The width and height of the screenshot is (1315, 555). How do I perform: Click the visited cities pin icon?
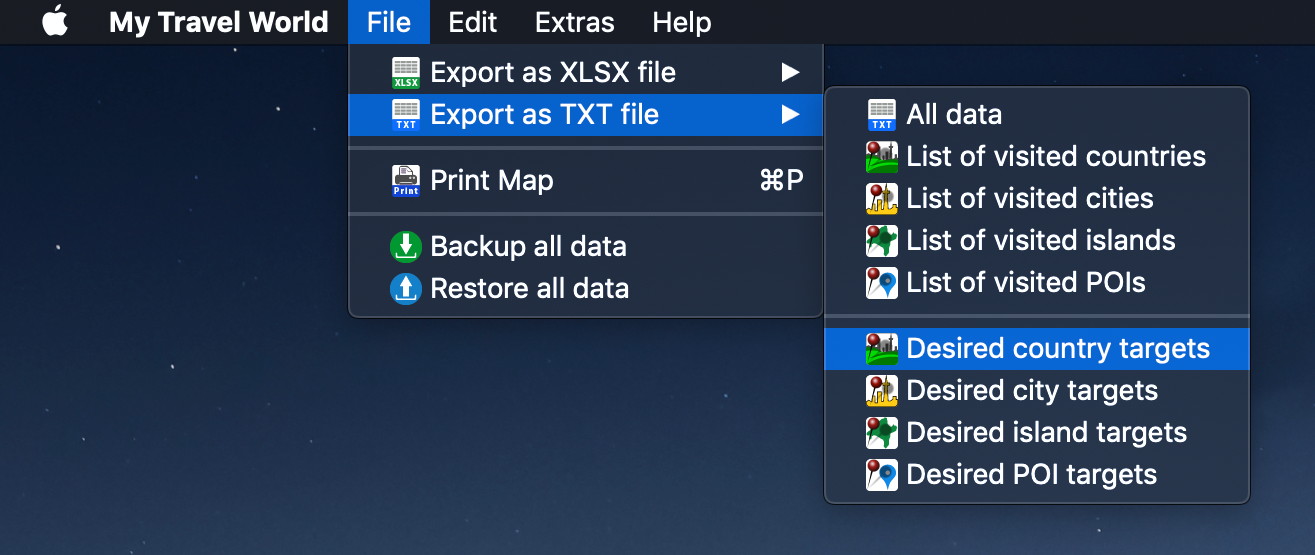[882, 199]
